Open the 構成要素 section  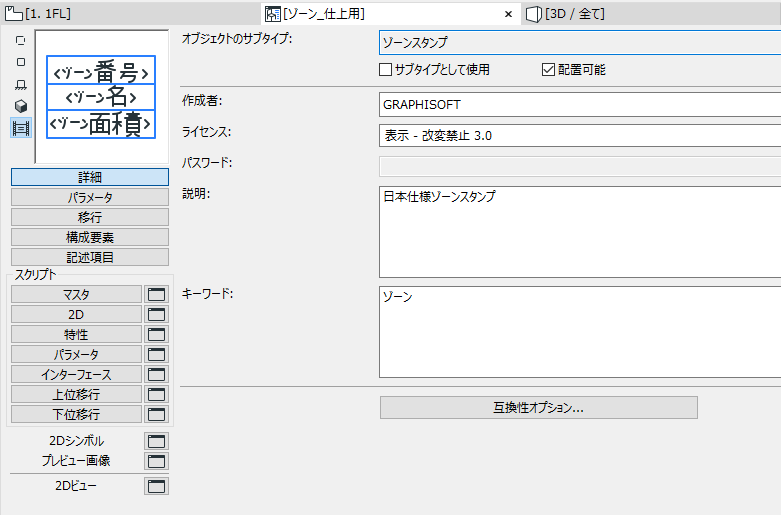(x=90, y=237)
